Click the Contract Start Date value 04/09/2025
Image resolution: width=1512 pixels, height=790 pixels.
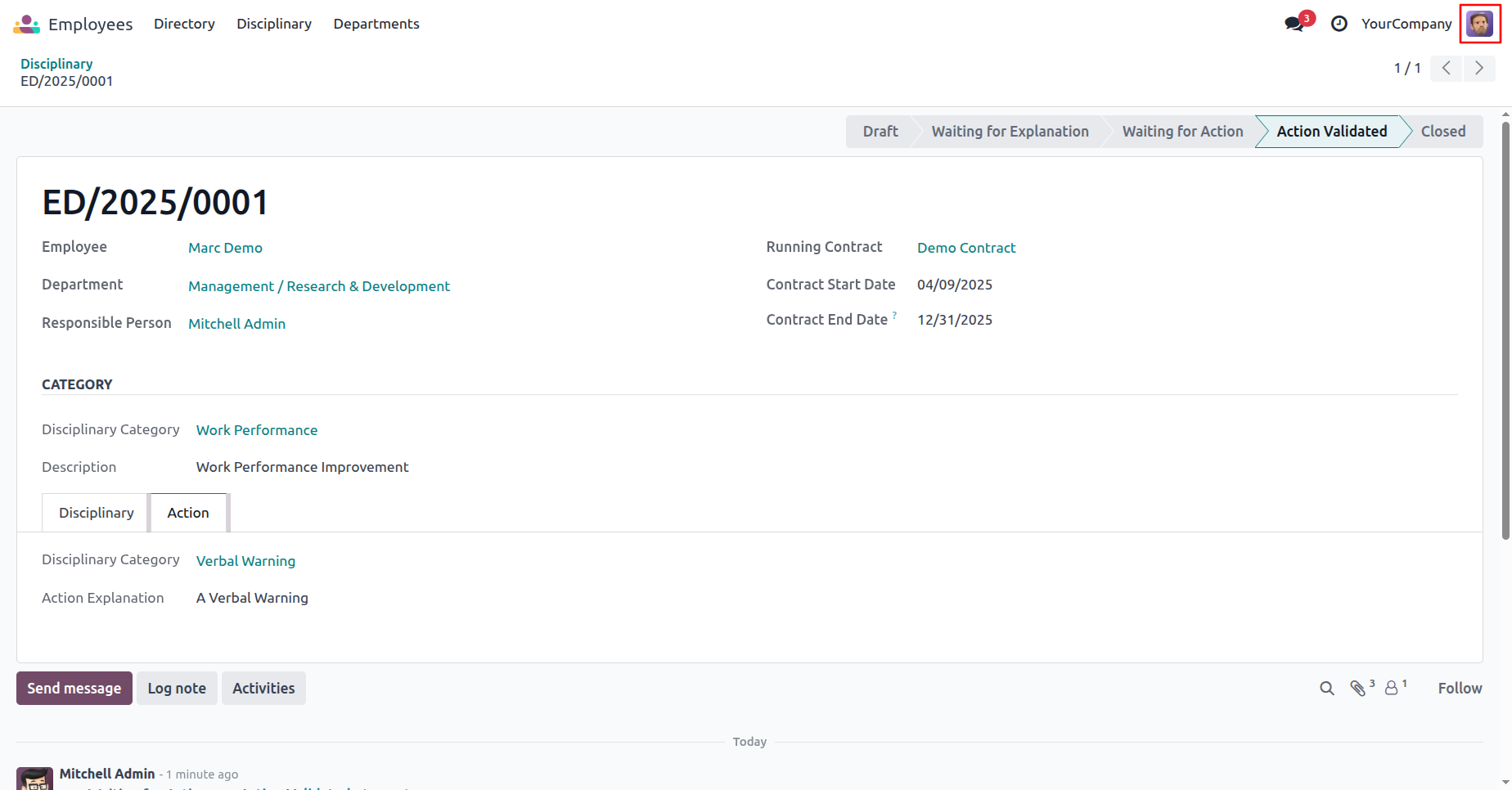(x=955, y=285)
